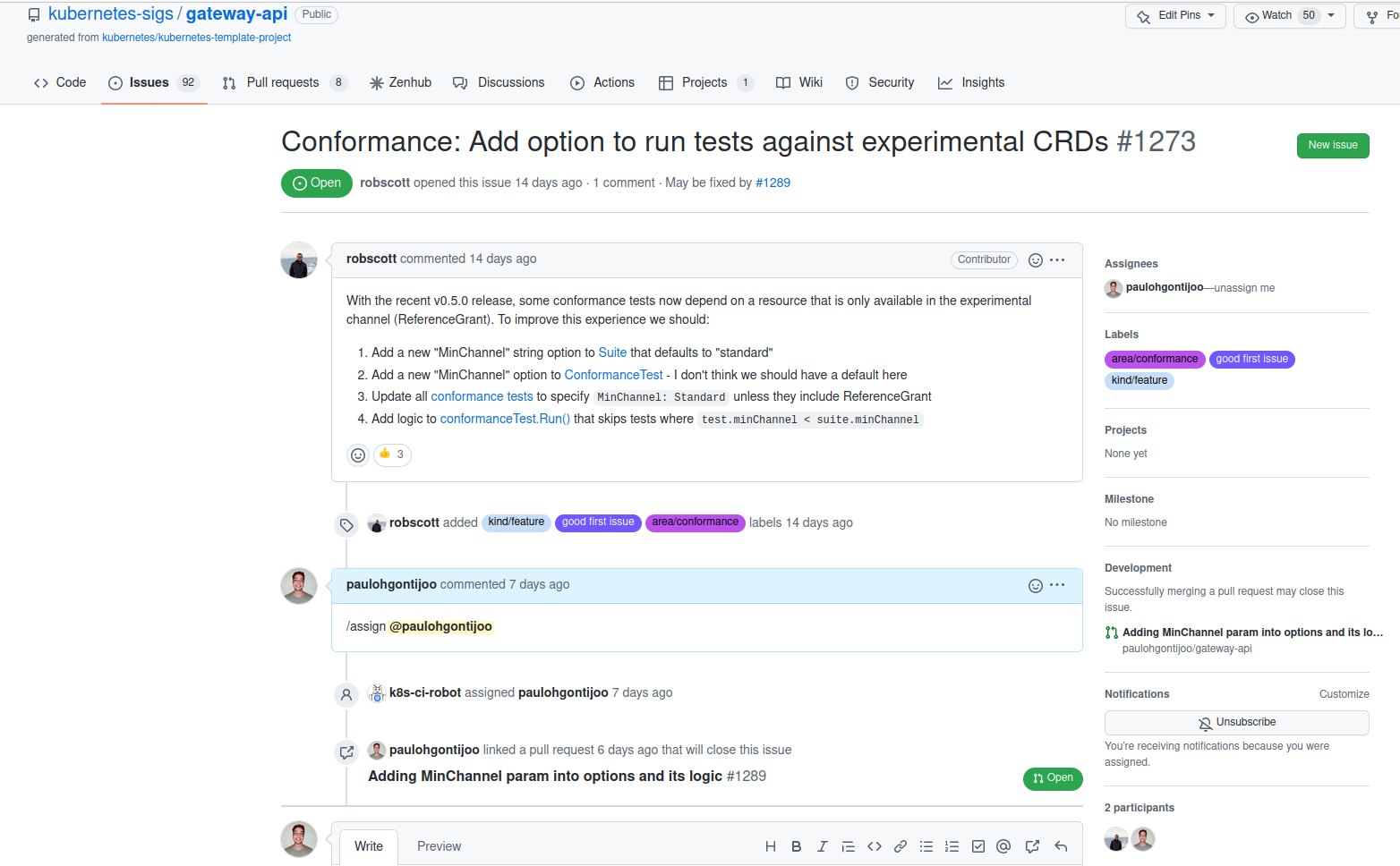
Task: Open kubernetes-sigs organization link
Action: [111, 13]
